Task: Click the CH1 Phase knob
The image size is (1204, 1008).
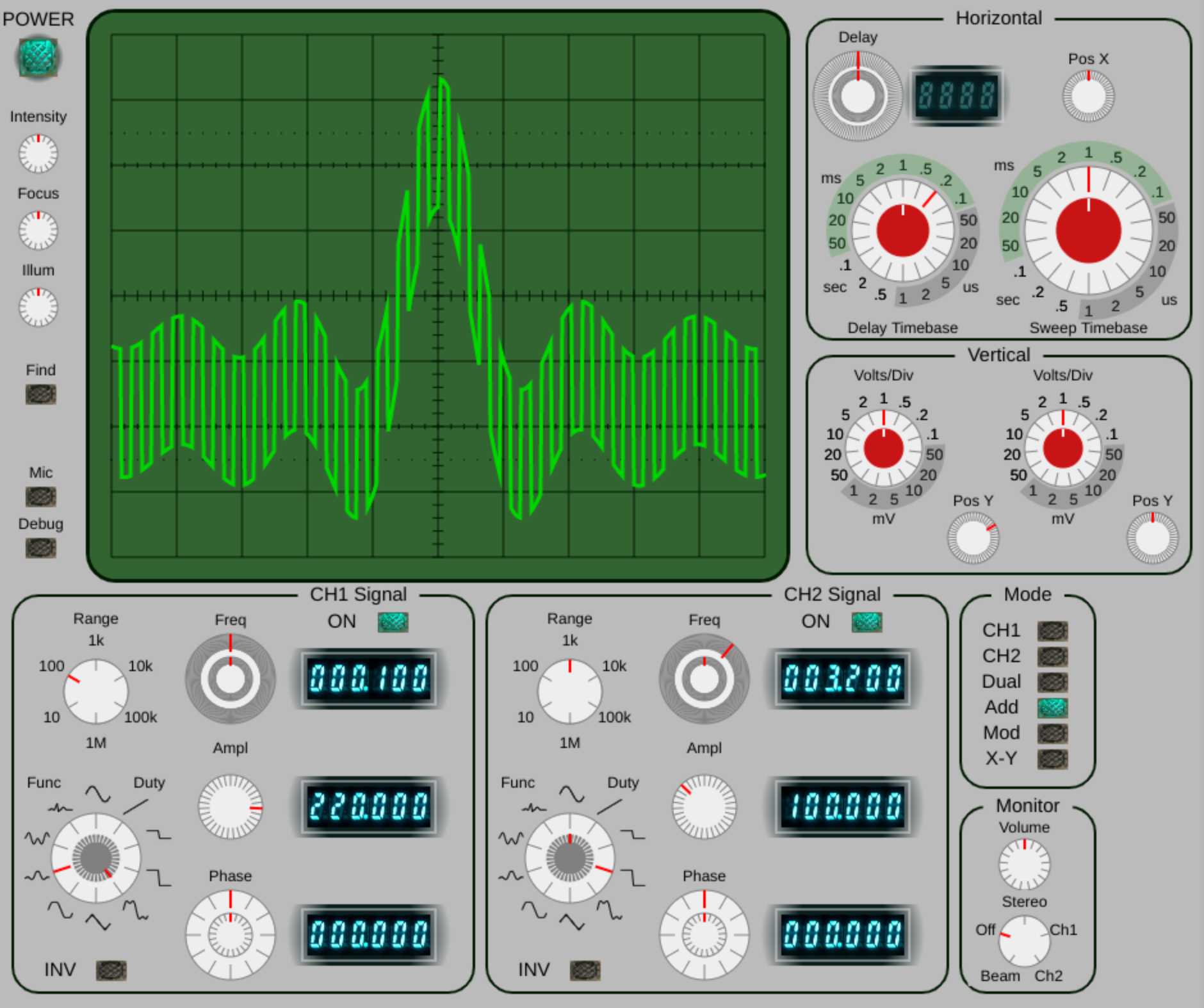Action: [231, 935]
